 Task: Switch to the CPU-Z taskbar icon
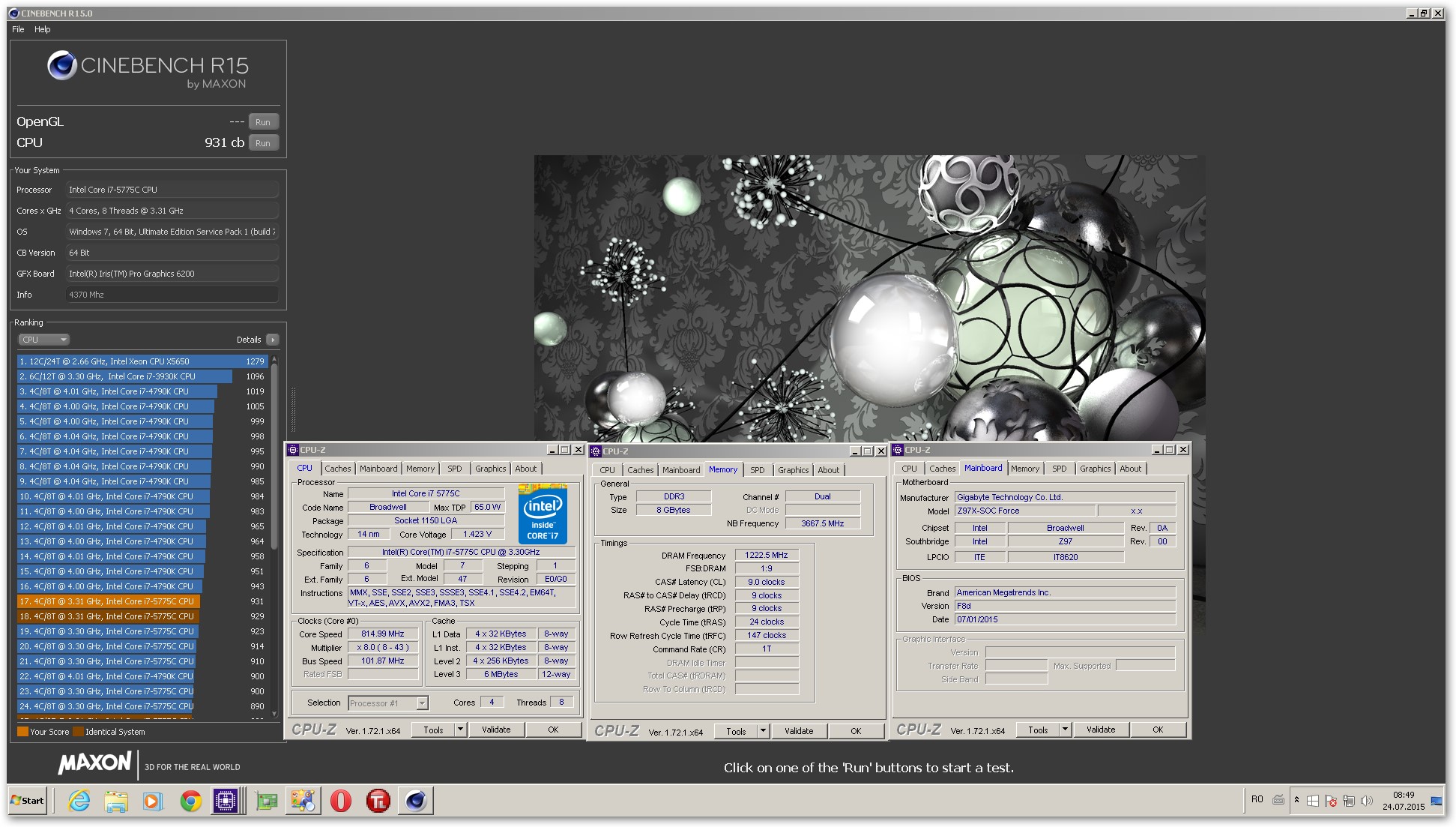tap(226, 801)
